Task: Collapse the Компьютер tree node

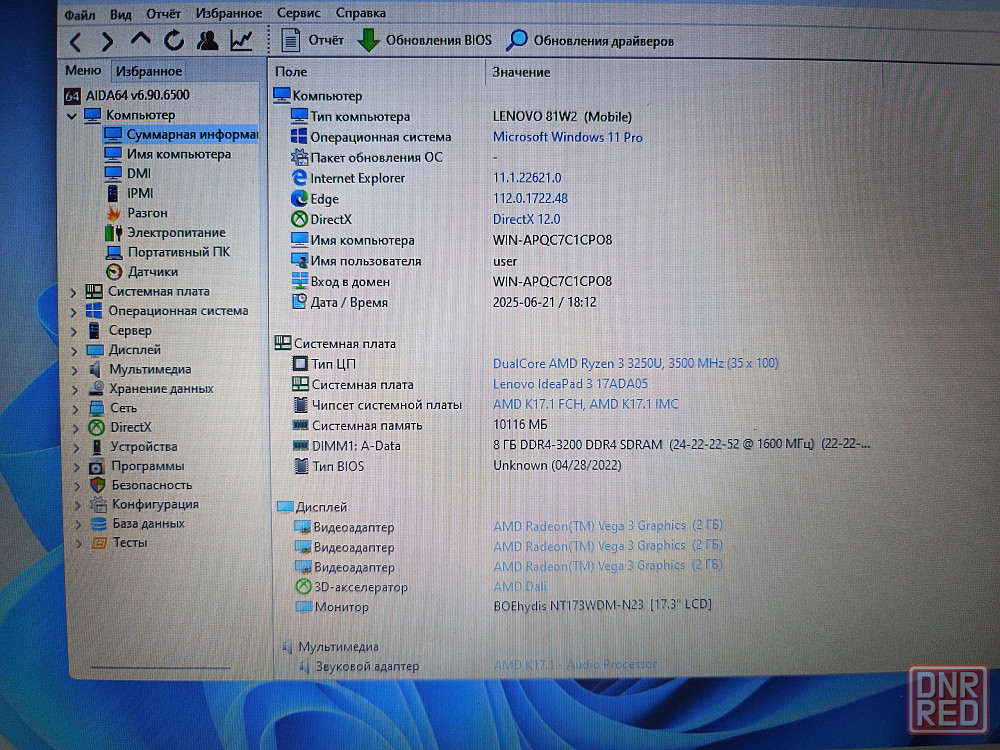Action: tap(72, 116)
